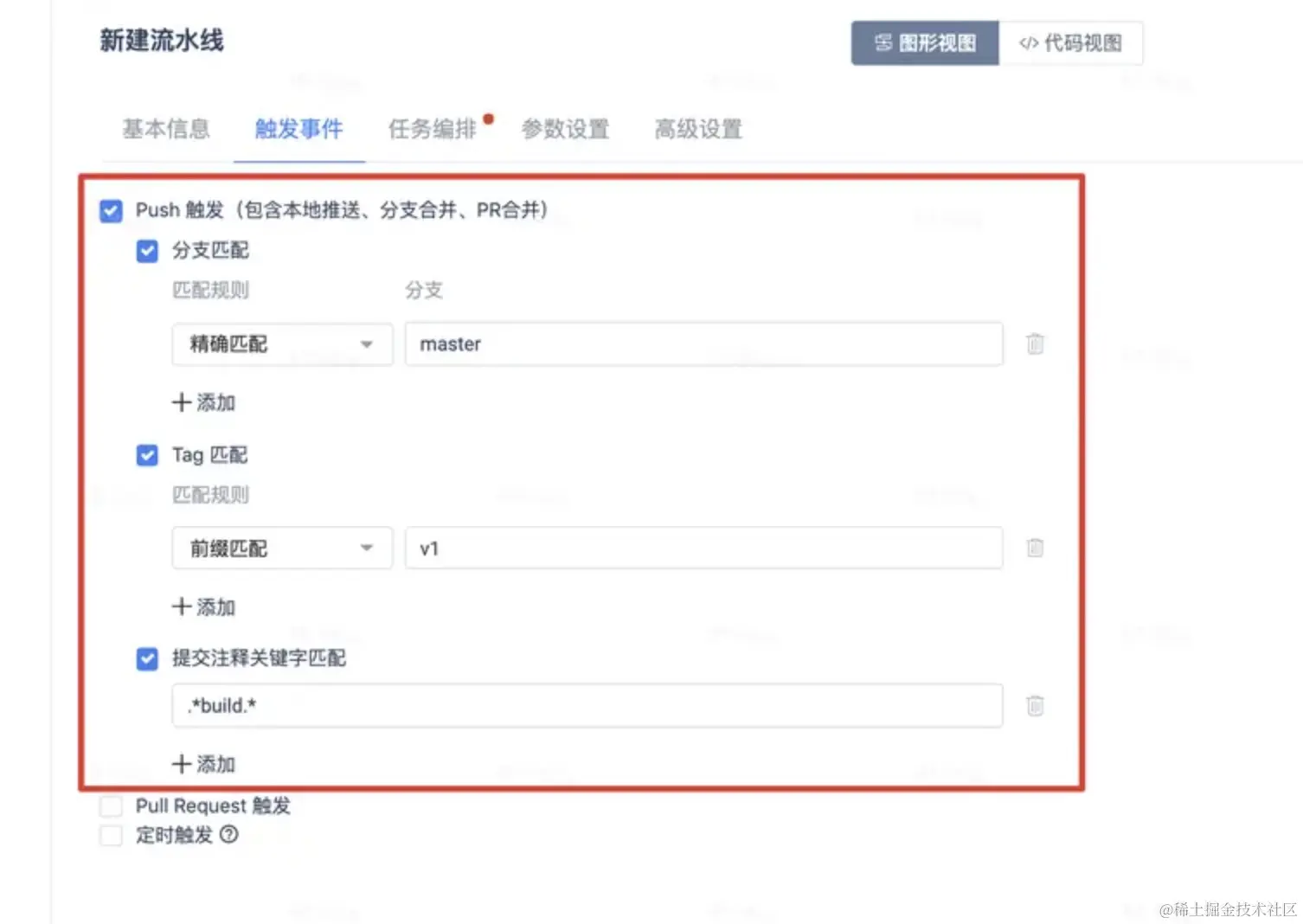Go to the 参数设置 tab

click(566, 129)
